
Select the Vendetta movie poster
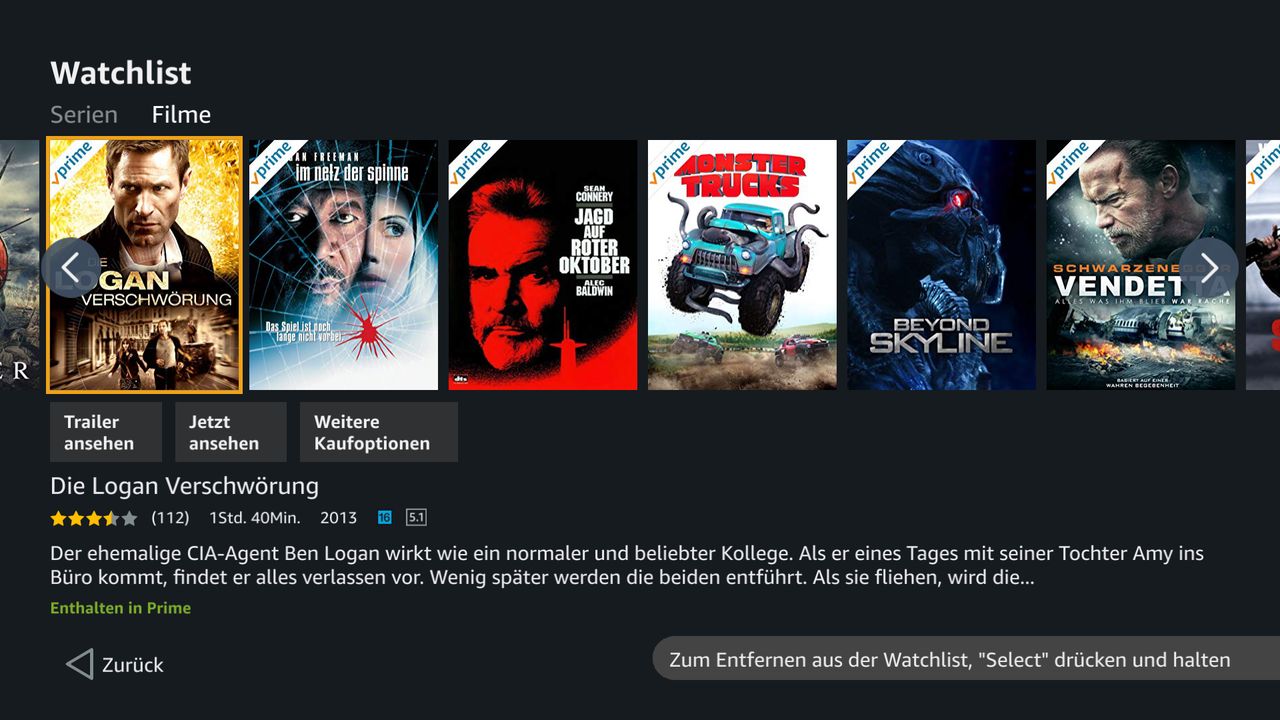click(x=1141, y=265)
